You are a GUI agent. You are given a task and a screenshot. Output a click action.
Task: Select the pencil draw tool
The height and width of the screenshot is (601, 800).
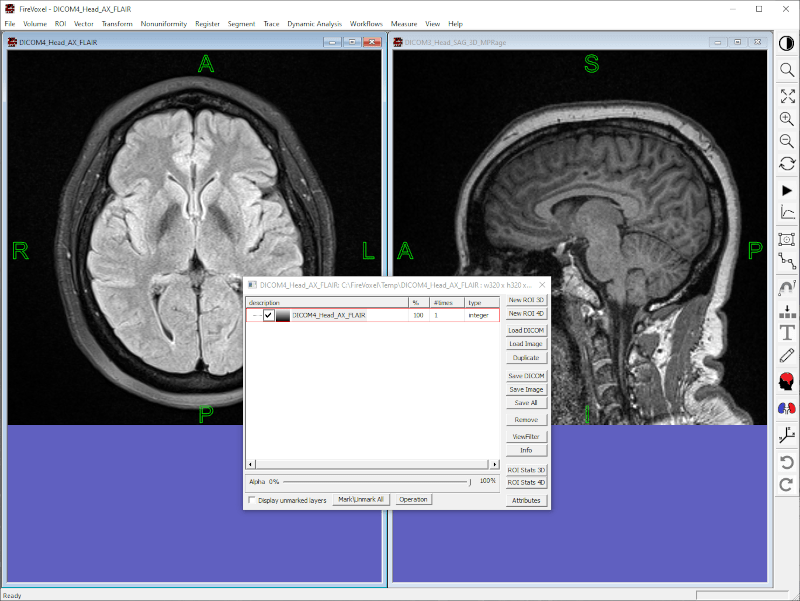click(787, 355)
